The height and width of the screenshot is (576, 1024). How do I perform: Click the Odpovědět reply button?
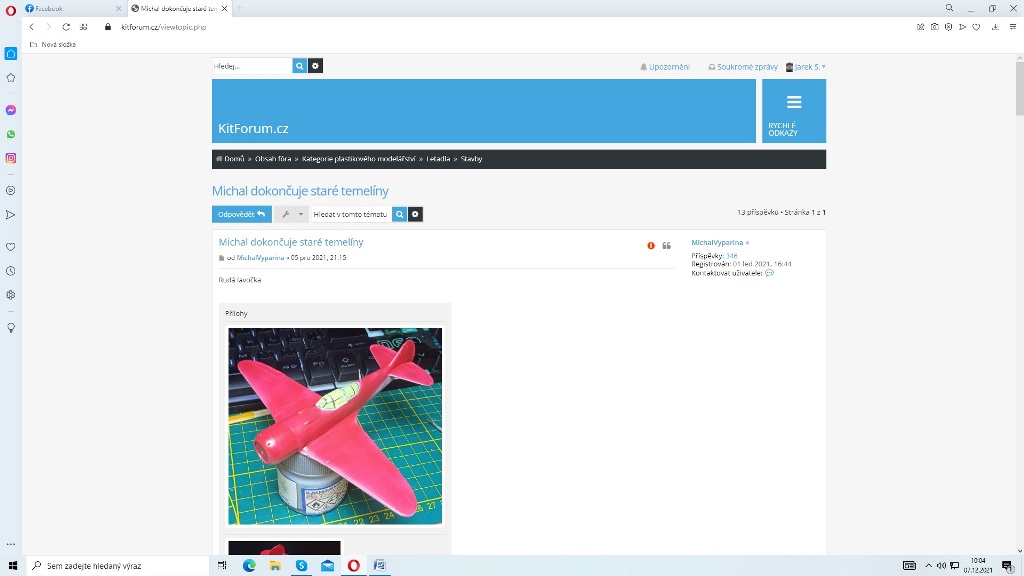click(241, 214)
